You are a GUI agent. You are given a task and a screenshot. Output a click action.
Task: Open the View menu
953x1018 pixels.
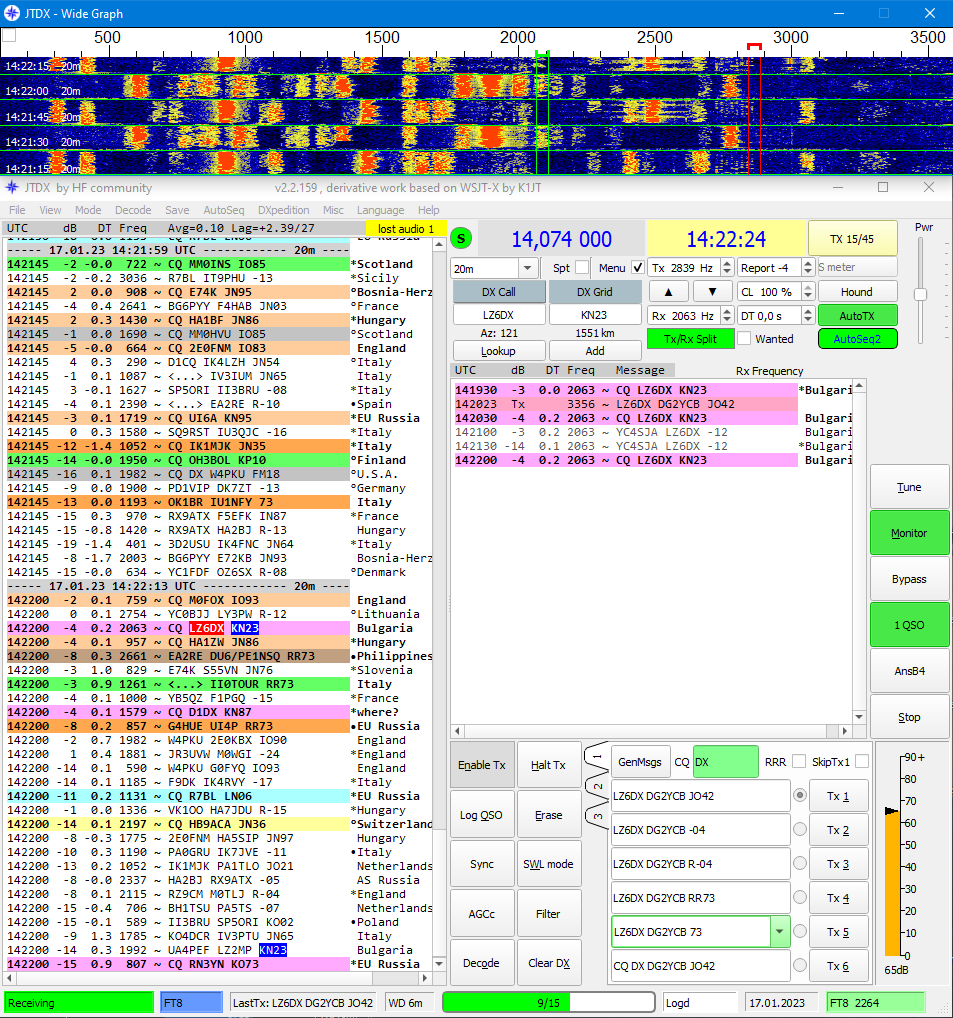point(50,210)
